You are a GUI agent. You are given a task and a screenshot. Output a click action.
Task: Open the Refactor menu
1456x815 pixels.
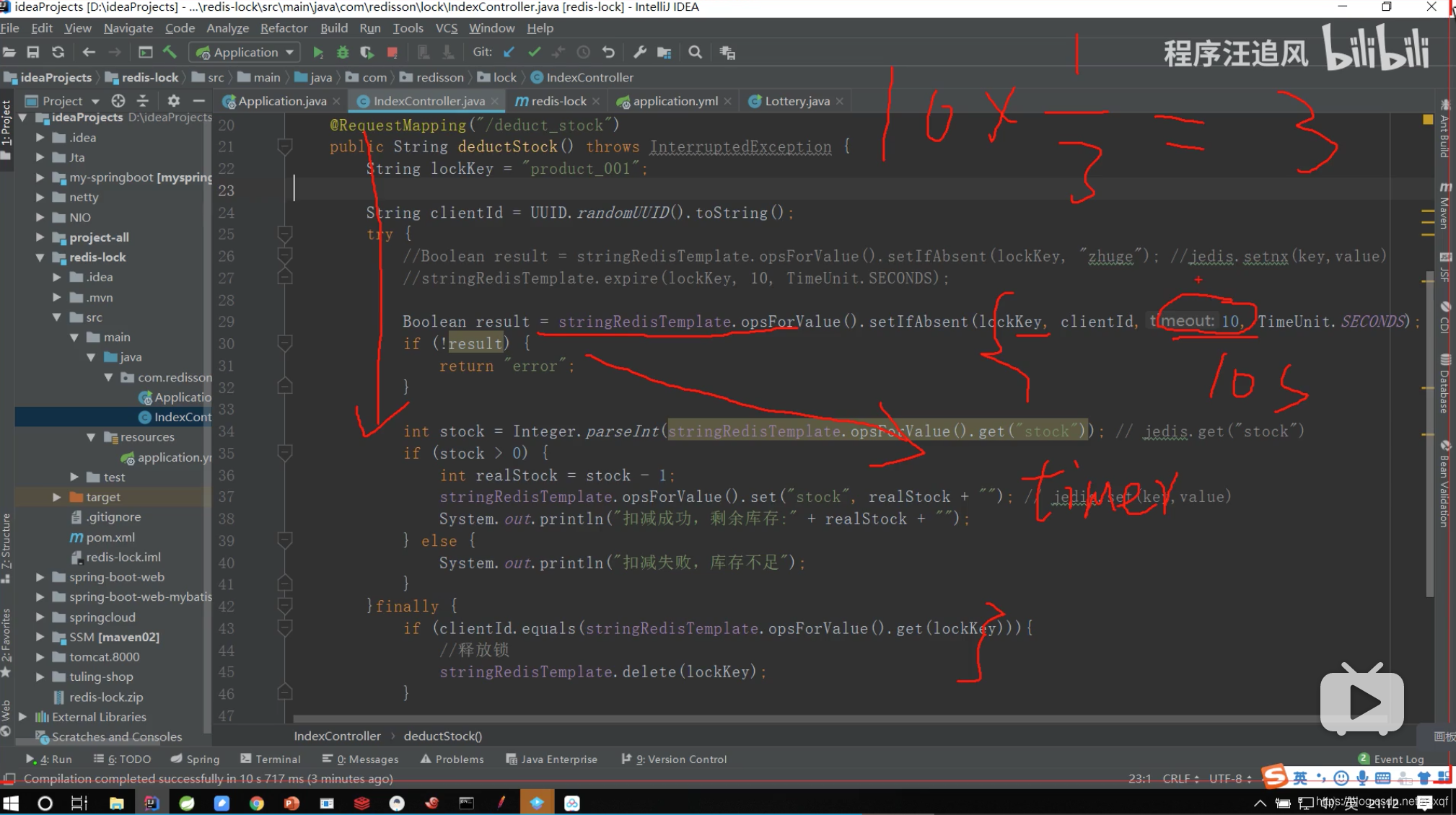click(x=284, y=28)
